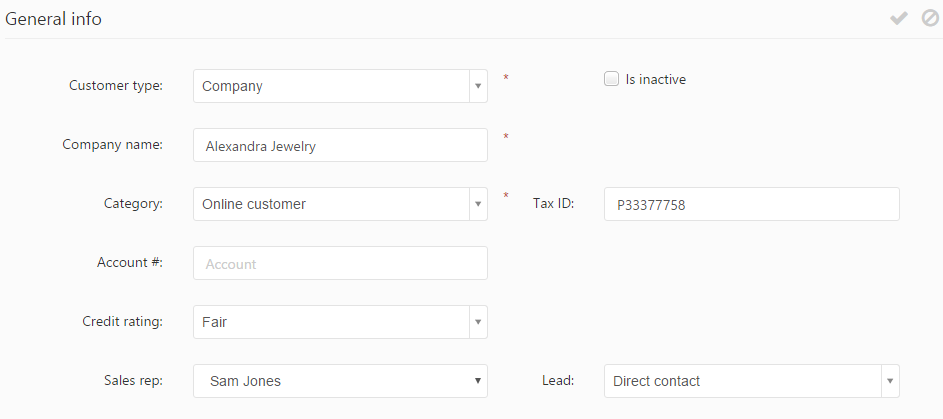
Task: Toggle the Is inactive checkbox
Action: coord(612,80)
